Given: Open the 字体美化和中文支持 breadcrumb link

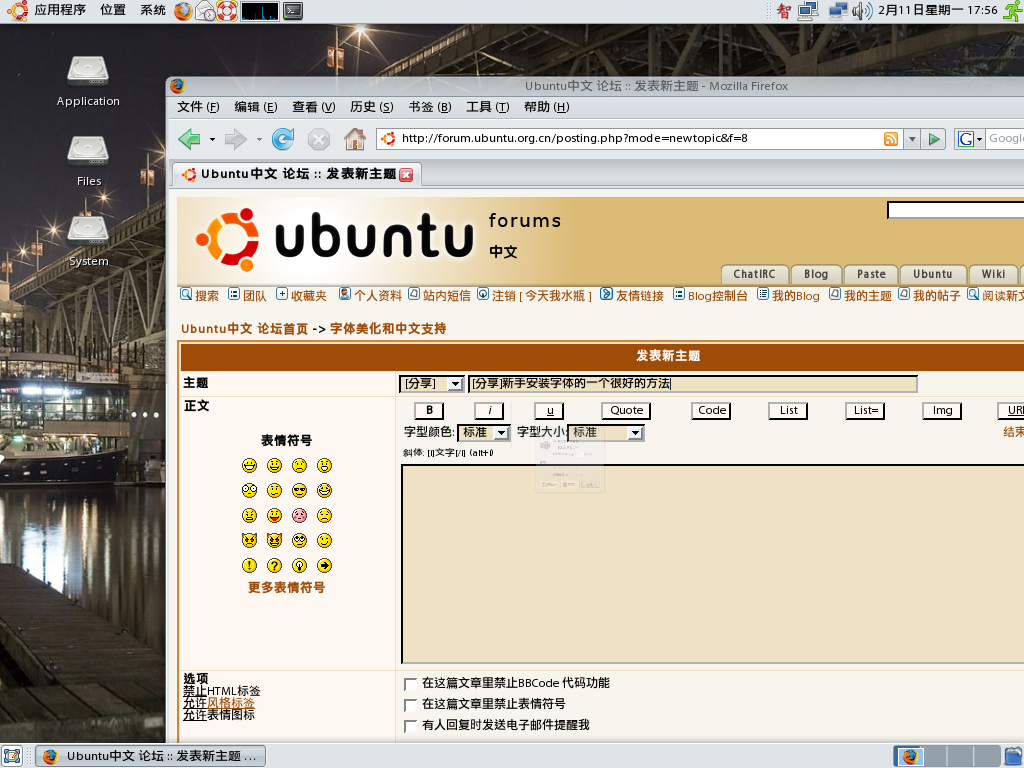Looking at the screenshot, I should [388, 328].
